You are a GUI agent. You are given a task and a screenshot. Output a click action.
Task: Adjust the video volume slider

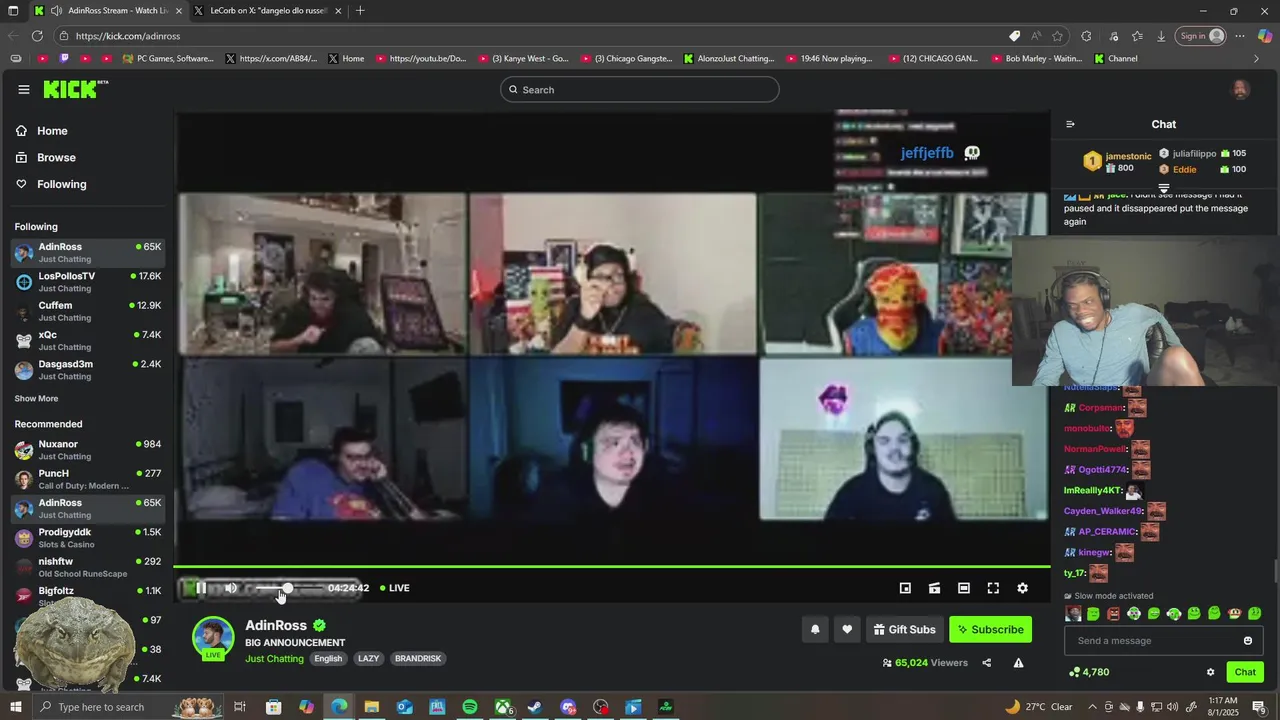[288, 588]
